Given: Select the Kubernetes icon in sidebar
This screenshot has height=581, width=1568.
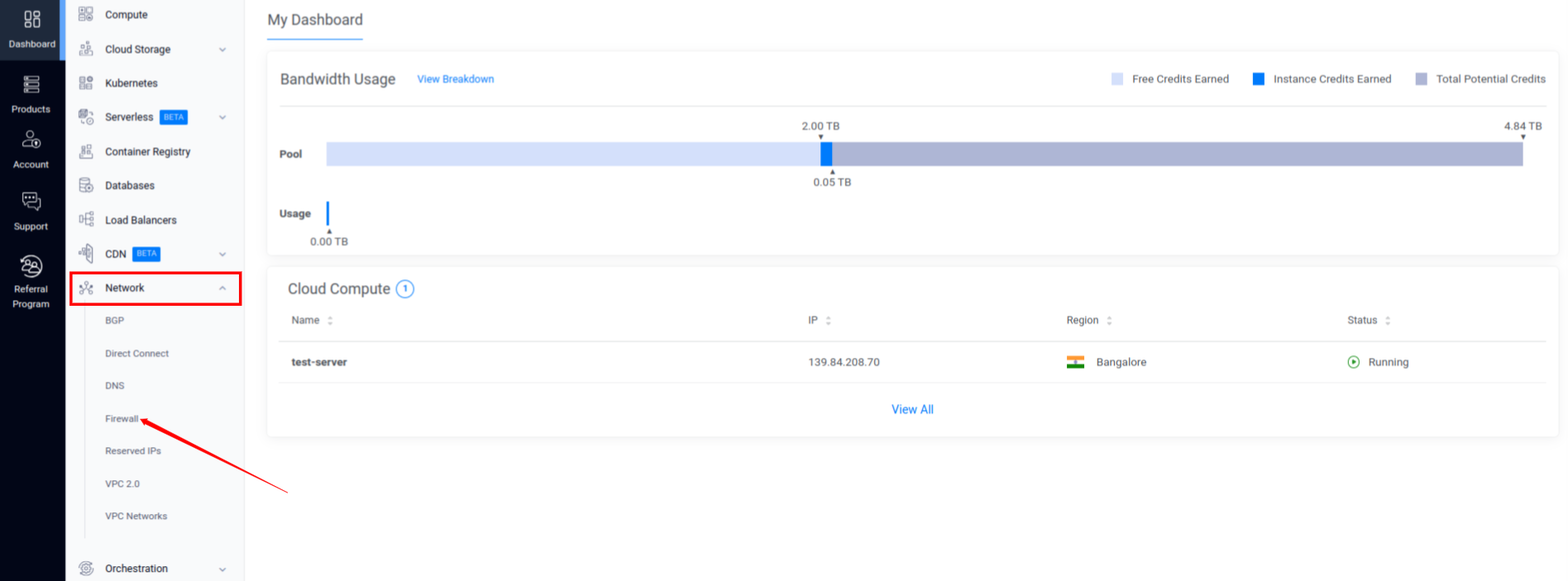Looking at the screenshot, I should coord(85,83).
